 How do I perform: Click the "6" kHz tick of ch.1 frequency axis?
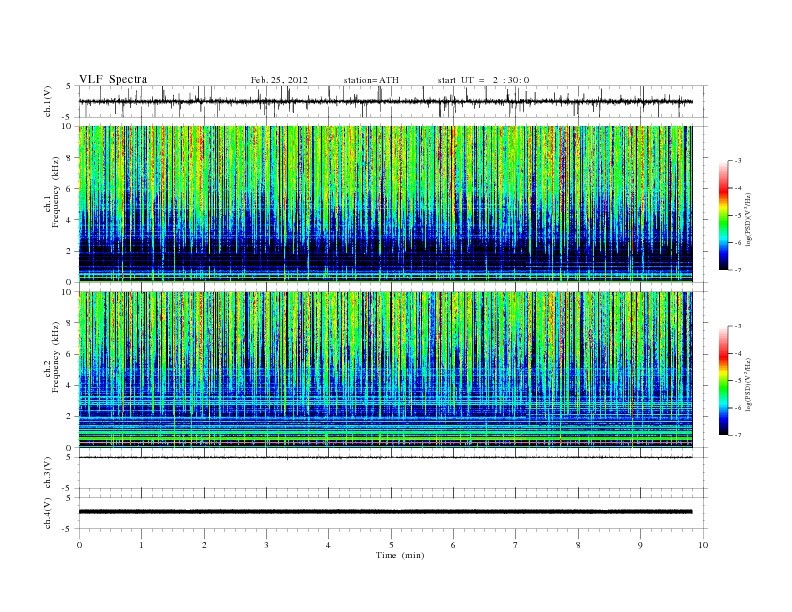point(69,188)
